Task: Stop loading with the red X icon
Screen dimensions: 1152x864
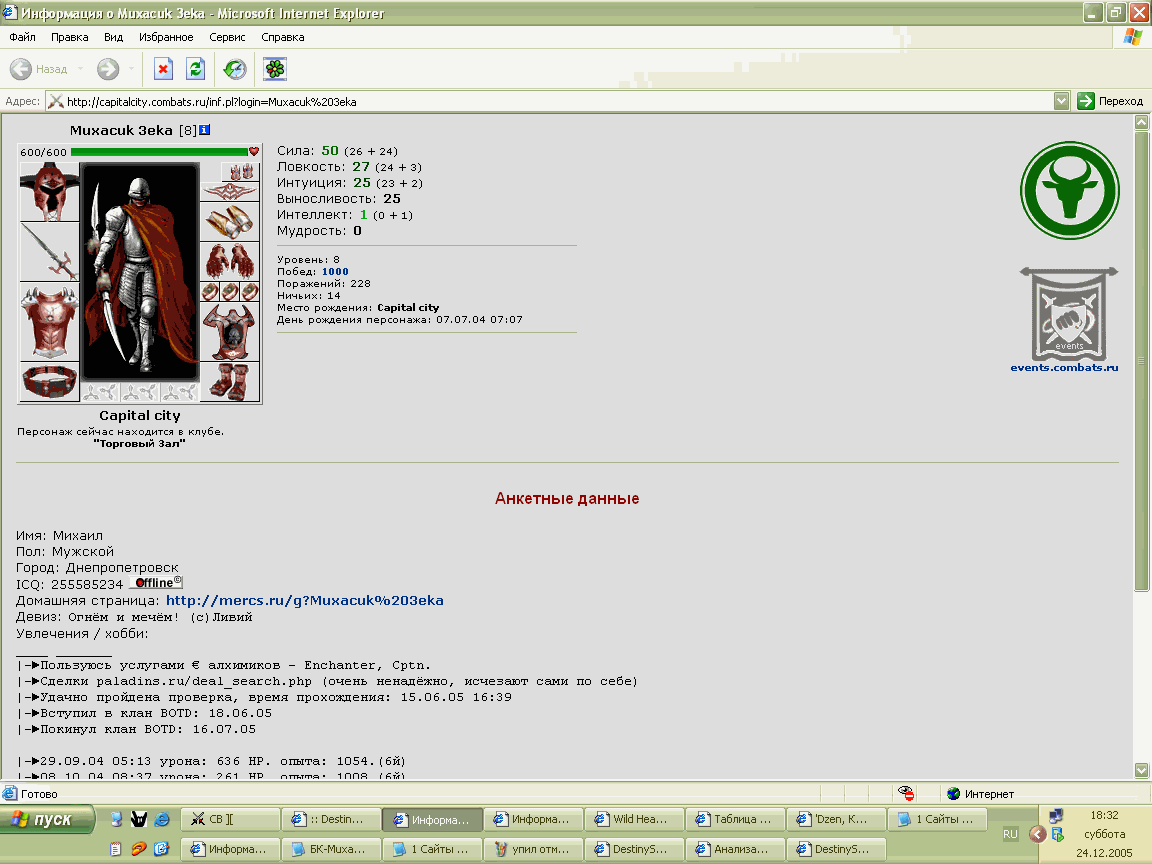Action: coord(163,69)
